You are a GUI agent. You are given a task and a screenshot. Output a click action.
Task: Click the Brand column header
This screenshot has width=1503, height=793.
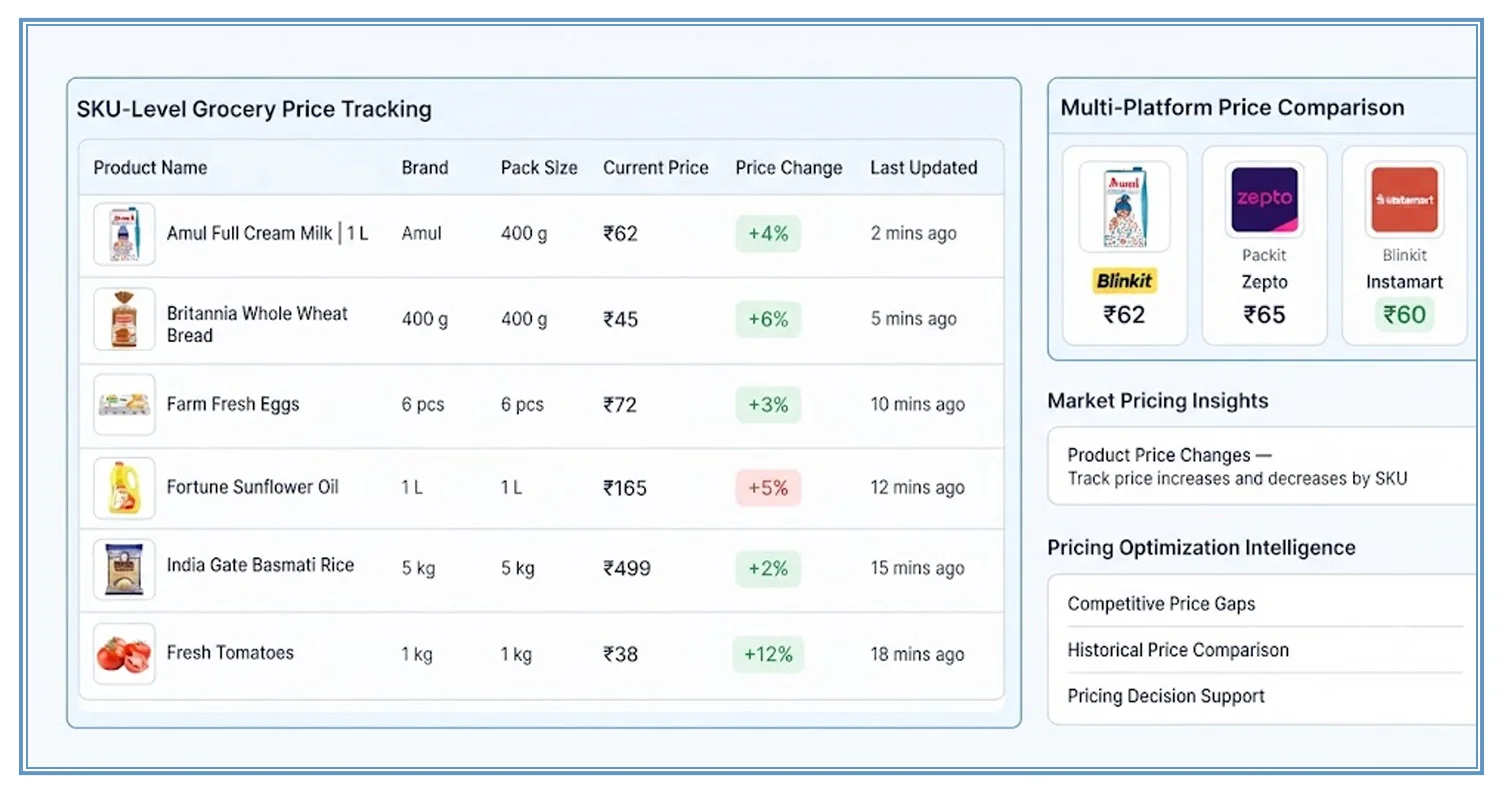pyautogui.click(x=425, y=167)
